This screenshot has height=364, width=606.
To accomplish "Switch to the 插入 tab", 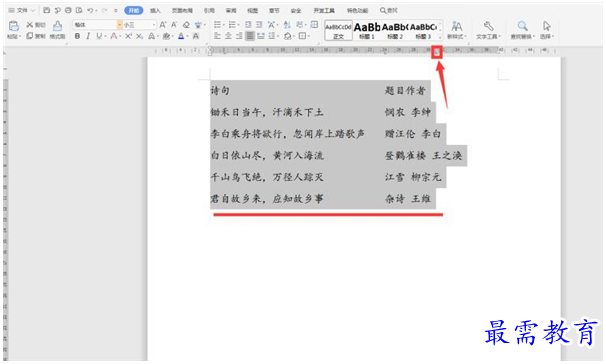I will pyautogui.click(x=155, y=10).
